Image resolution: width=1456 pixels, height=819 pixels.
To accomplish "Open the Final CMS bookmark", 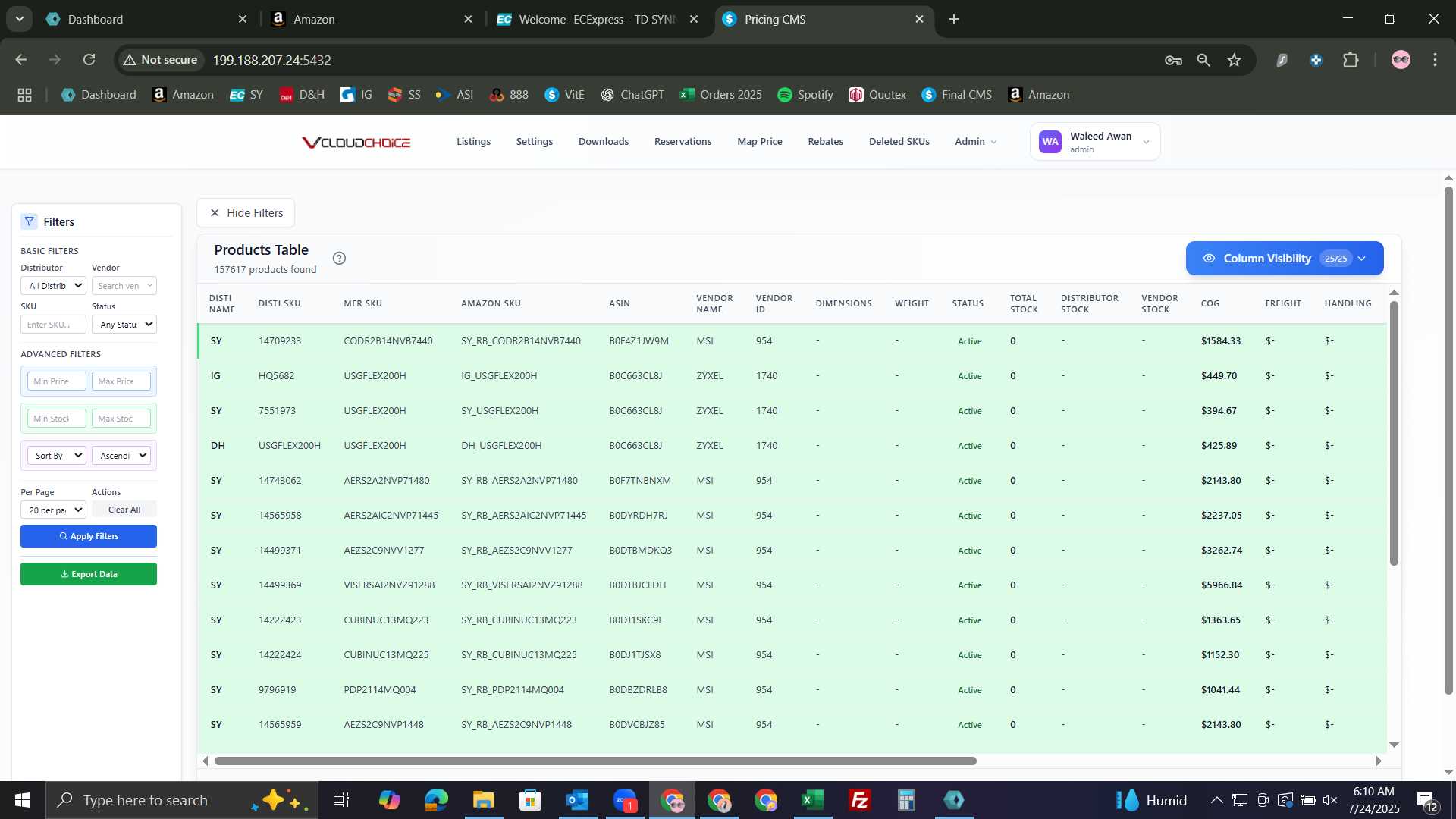I will (956, 95).
